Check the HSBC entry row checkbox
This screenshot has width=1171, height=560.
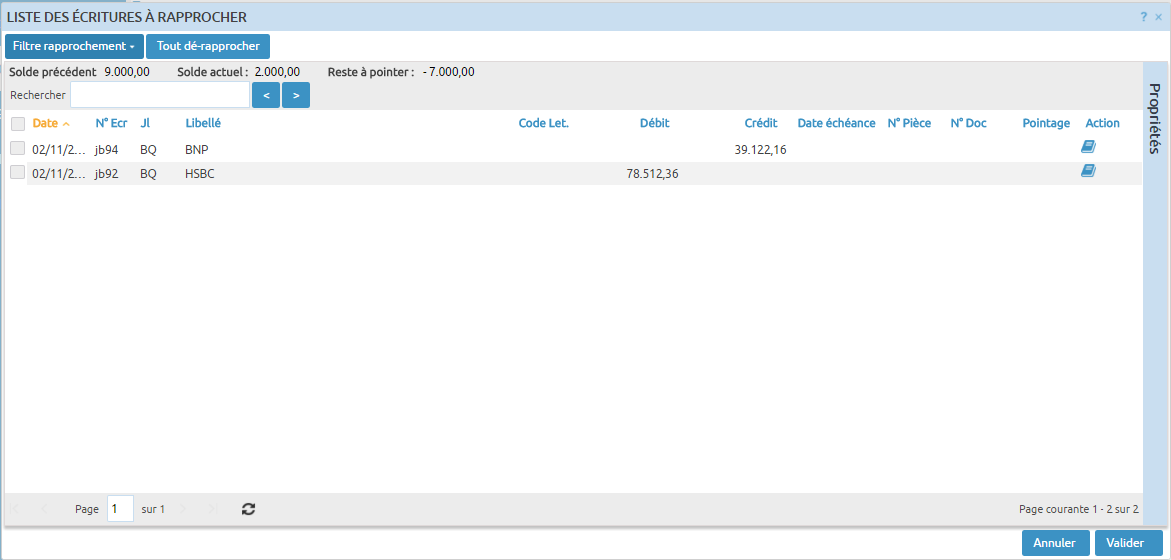(17, 172)
